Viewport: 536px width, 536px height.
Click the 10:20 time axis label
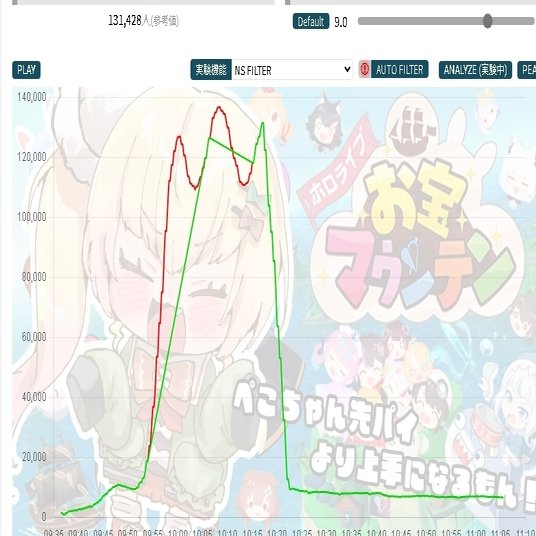coord(277,533)
